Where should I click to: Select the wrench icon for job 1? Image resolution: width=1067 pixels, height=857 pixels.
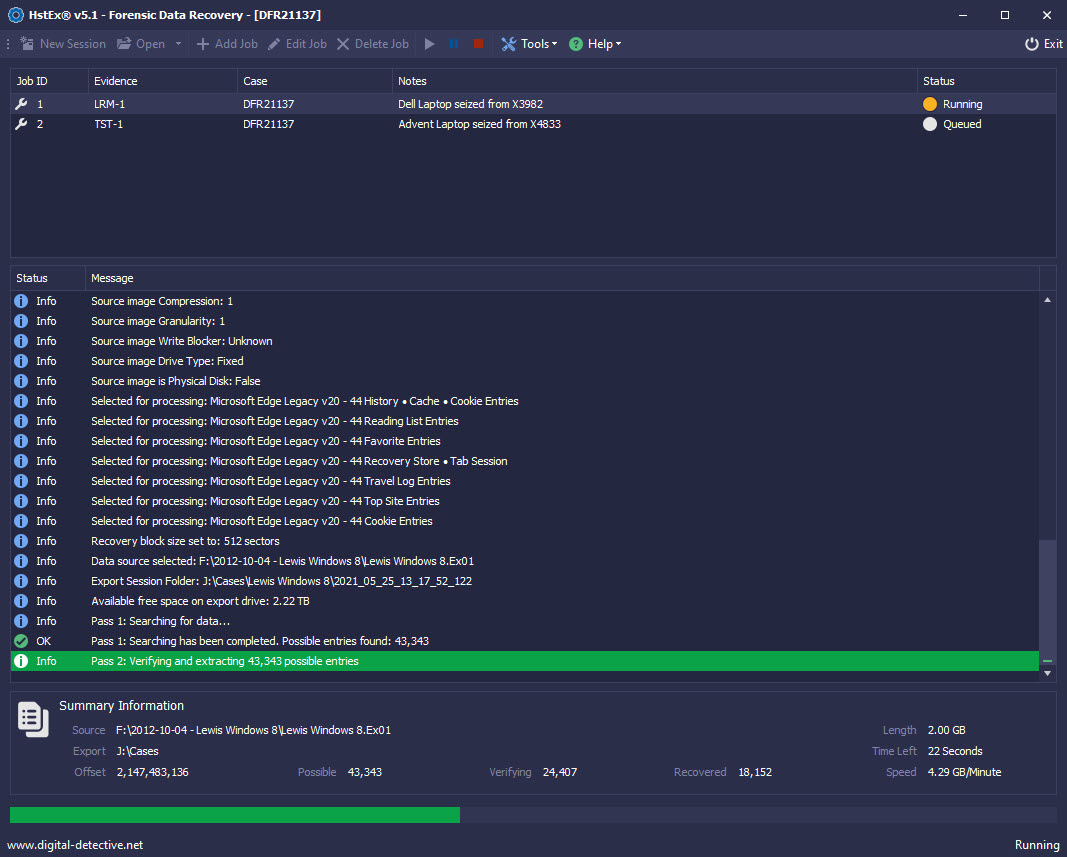pyautogui.click(x=21, y=104)
